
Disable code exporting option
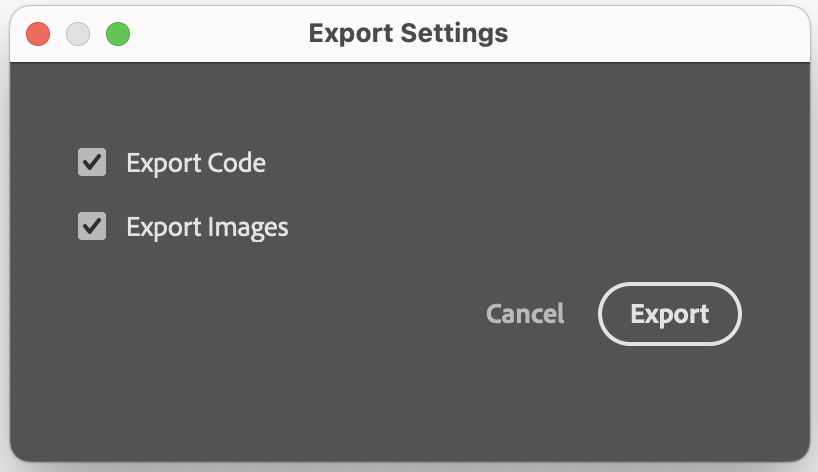tap(92, 162)
